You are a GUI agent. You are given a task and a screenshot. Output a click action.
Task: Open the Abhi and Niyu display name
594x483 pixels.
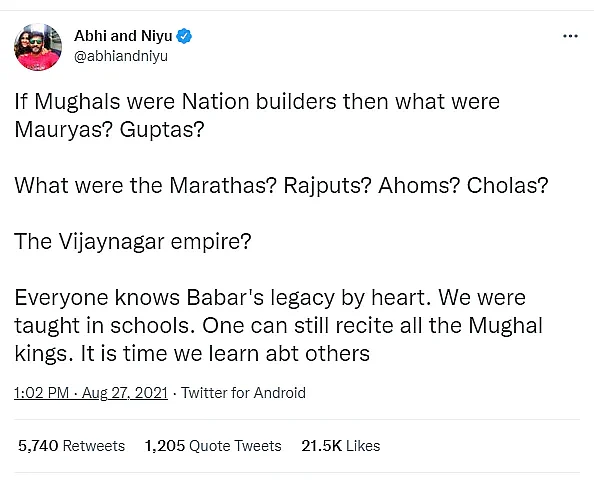point(123,36)
